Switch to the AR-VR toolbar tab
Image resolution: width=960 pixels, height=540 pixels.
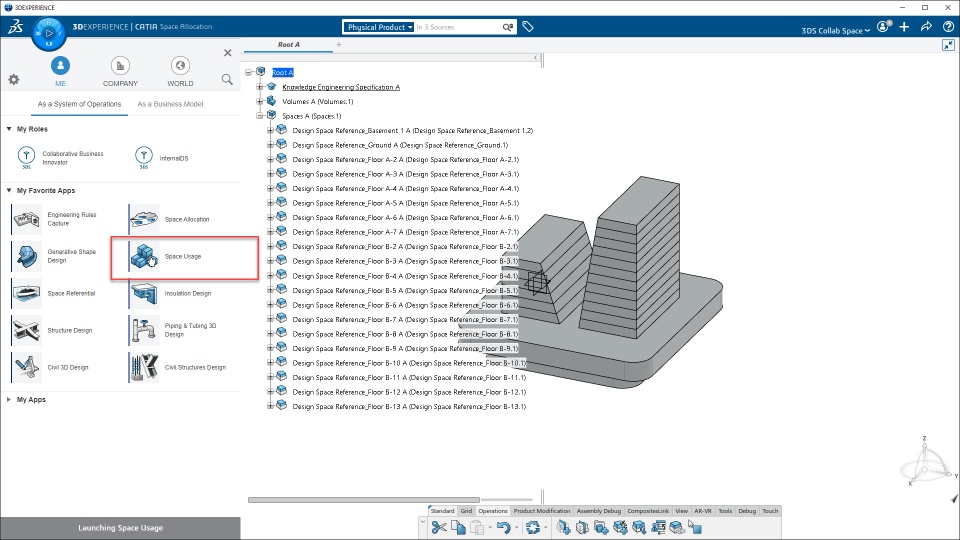click(x=703, y=511)
